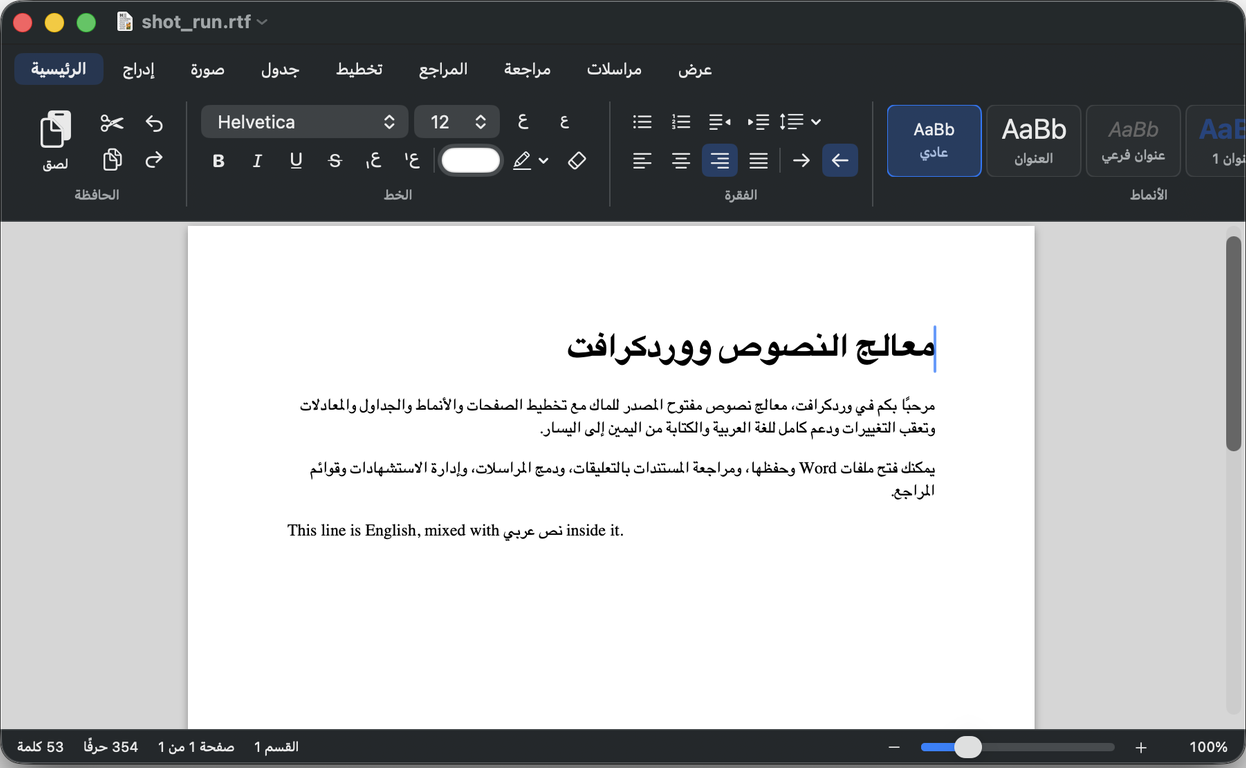This screenshot has height=768, width=1246.
Task: Click the القسم 1 section indicator
Action: click(276, 747)
